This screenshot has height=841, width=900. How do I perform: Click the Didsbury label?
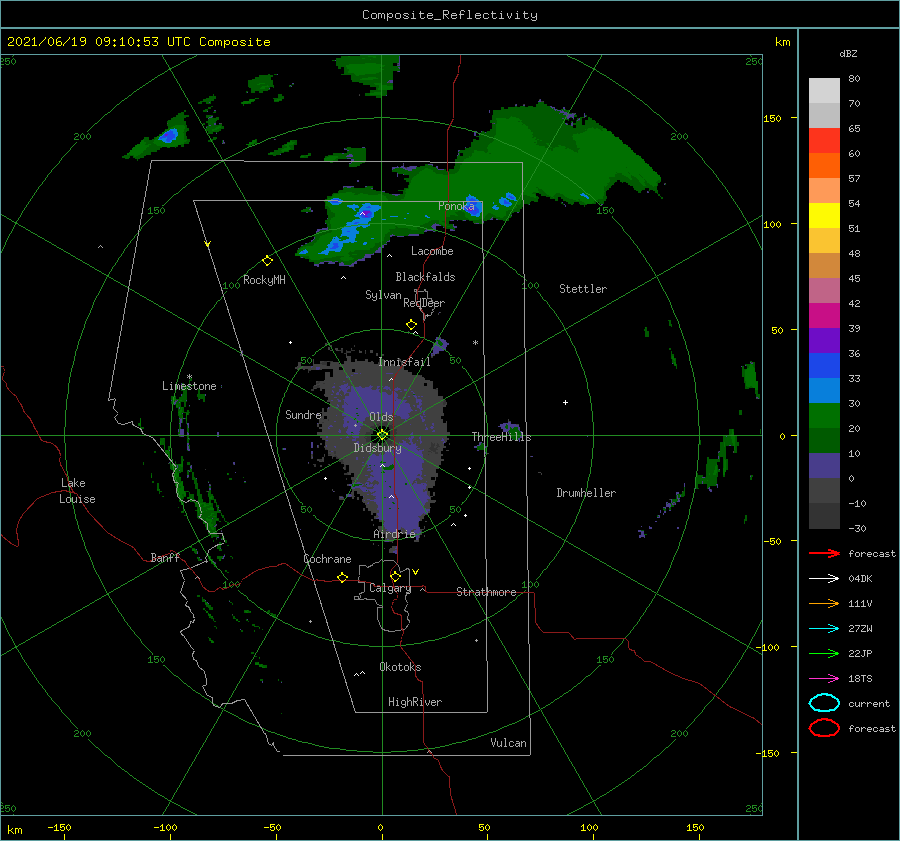click(378, 448)
